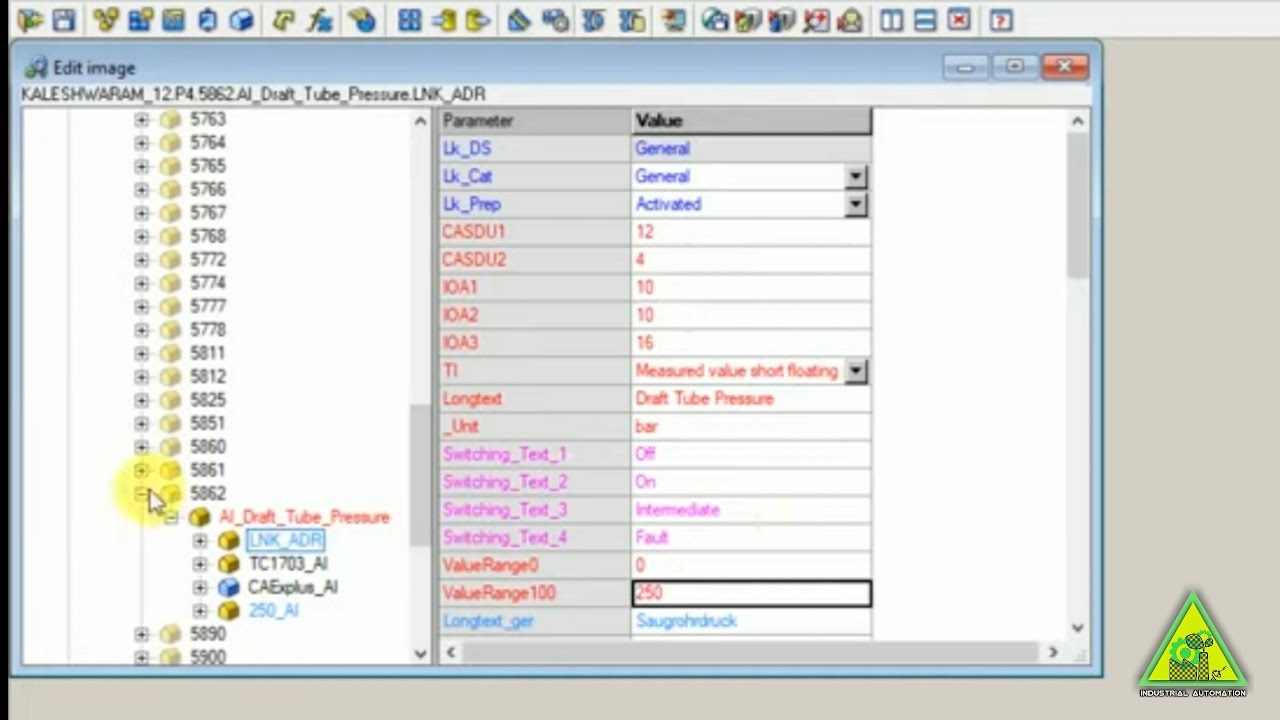Click the fx function toolbar icon

[320, 19]
